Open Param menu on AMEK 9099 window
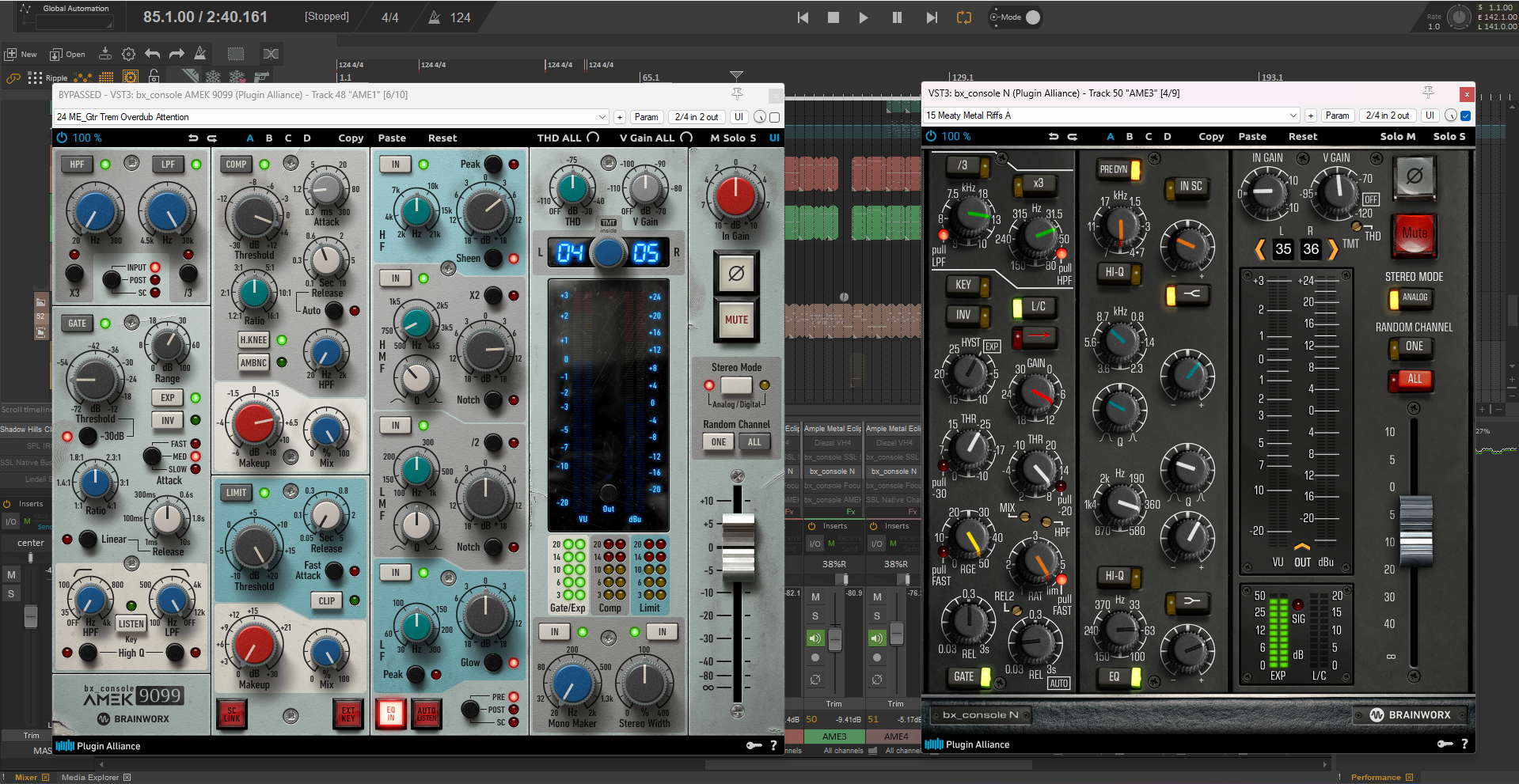Viewport: 1519px width, 784px height. pyautogui.click(x=646, y=117)
